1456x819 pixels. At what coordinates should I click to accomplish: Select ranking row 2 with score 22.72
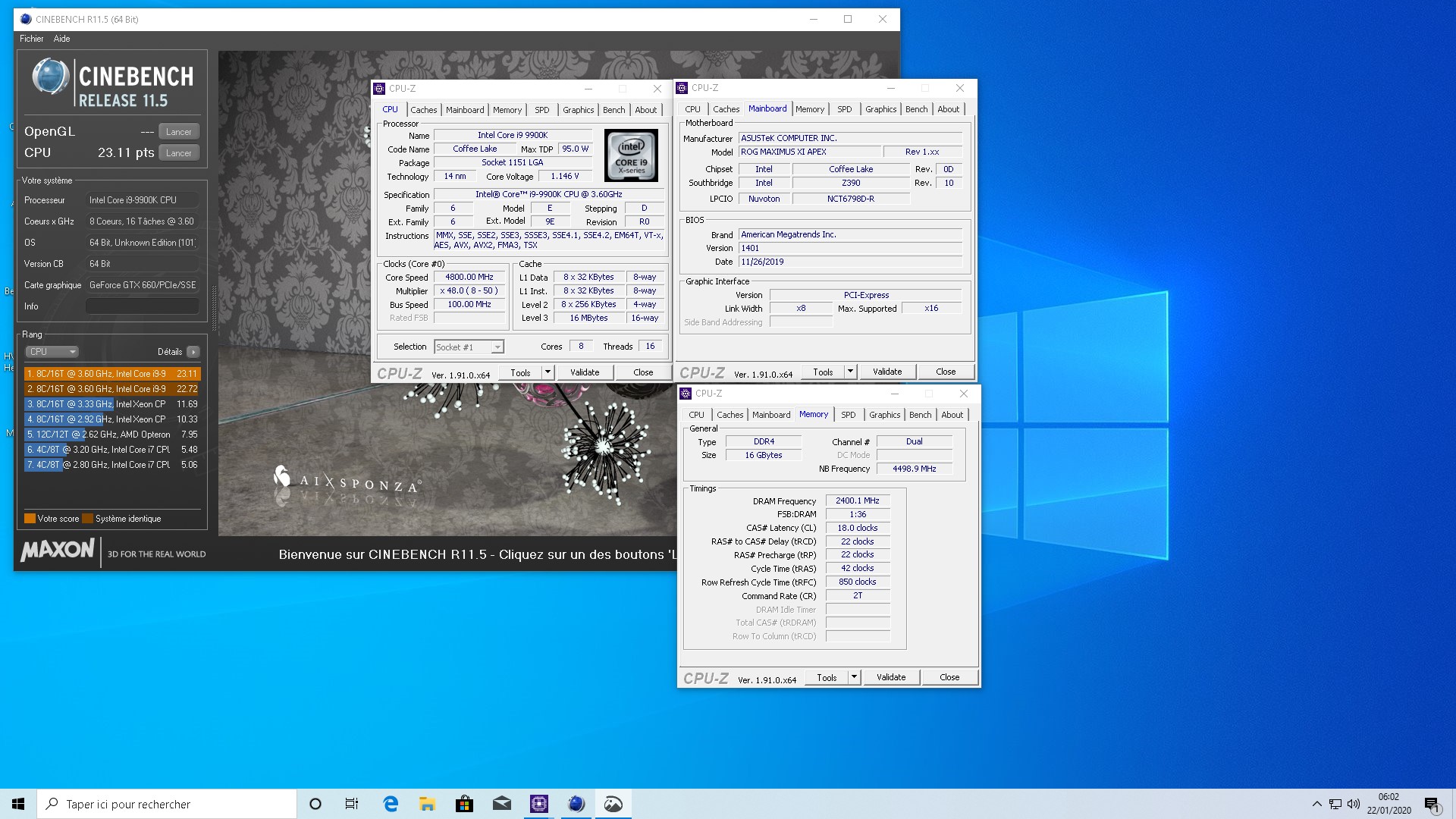coord(112,389)
